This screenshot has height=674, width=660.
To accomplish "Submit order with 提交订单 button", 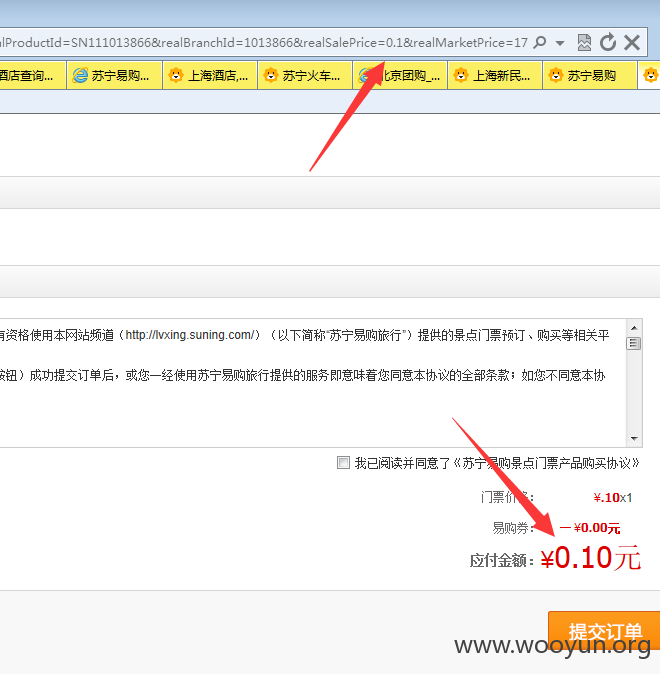I will tap(604, 630).
